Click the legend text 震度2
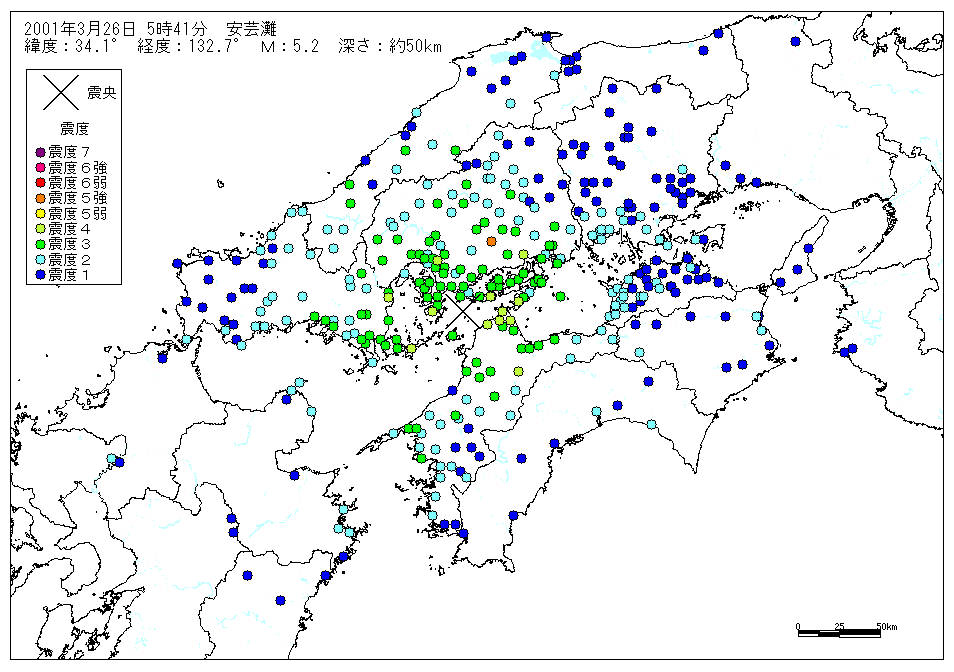The image size is (954, 672). pos(69,260)
